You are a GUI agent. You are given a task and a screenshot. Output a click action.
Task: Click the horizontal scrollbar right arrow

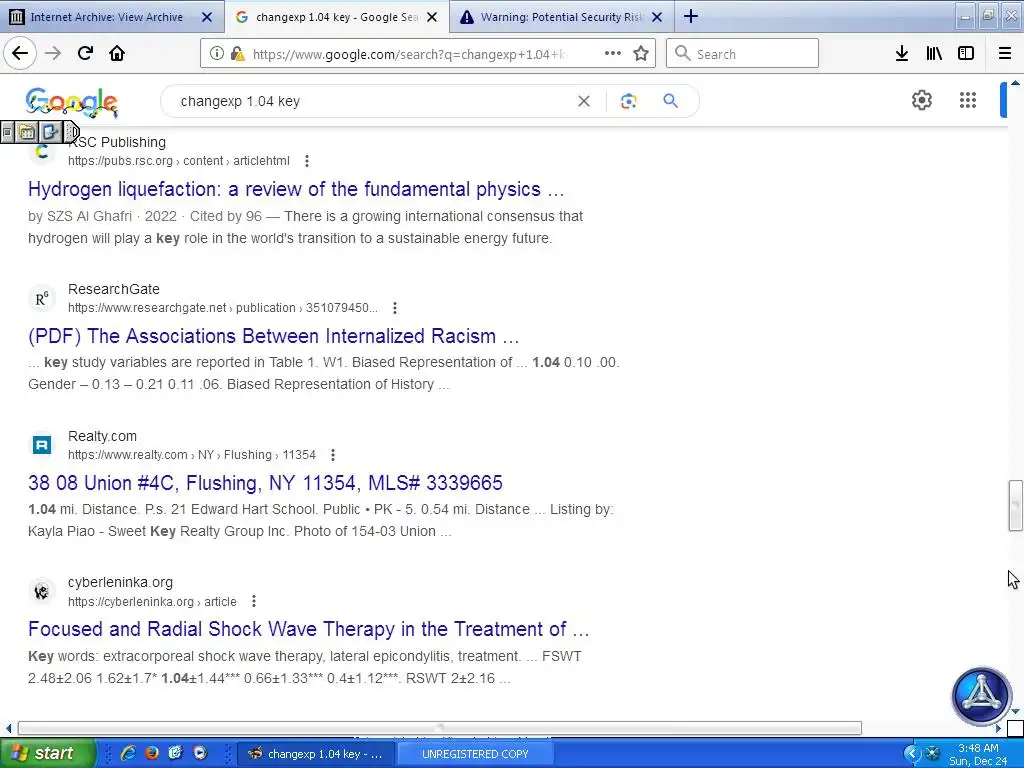999,728
